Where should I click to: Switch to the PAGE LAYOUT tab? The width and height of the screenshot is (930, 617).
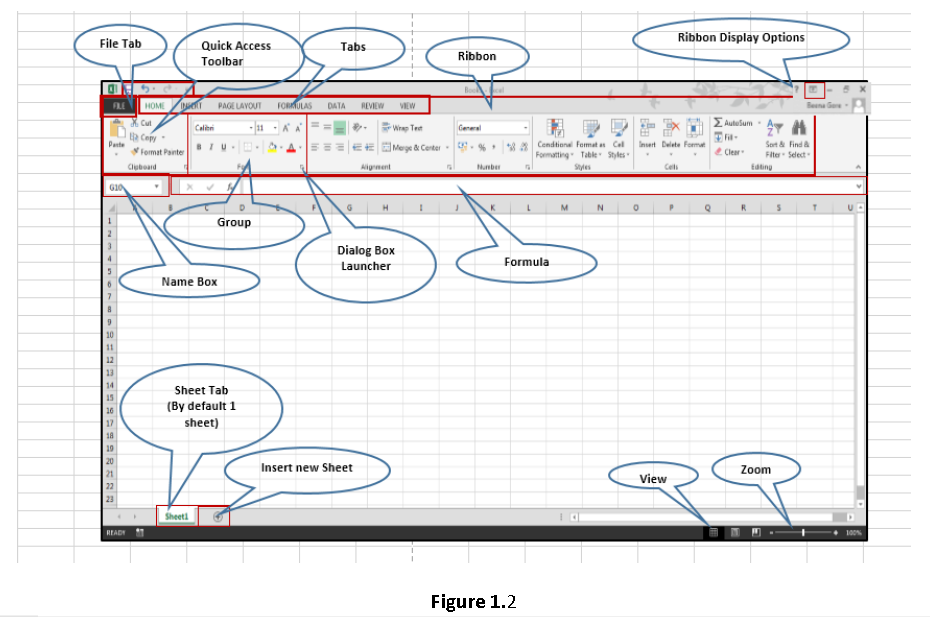(240, 106)
